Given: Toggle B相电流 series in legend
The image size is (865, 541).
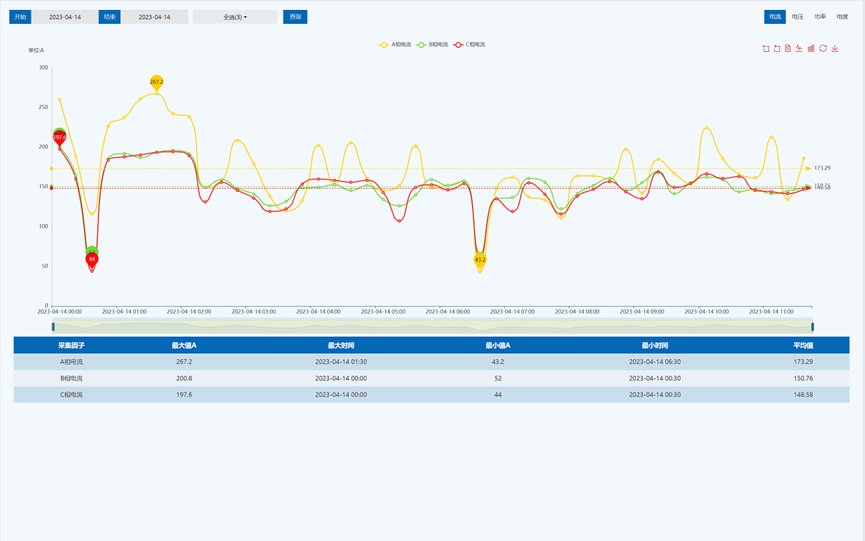Looking at the screenshot, I should click(432, 45).
